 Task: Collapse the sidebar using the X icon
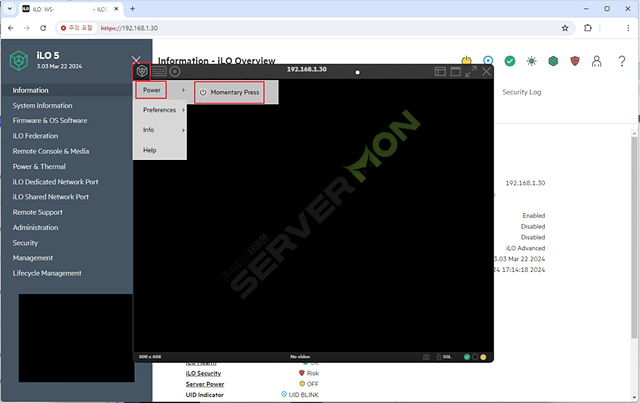coord(136,60)
